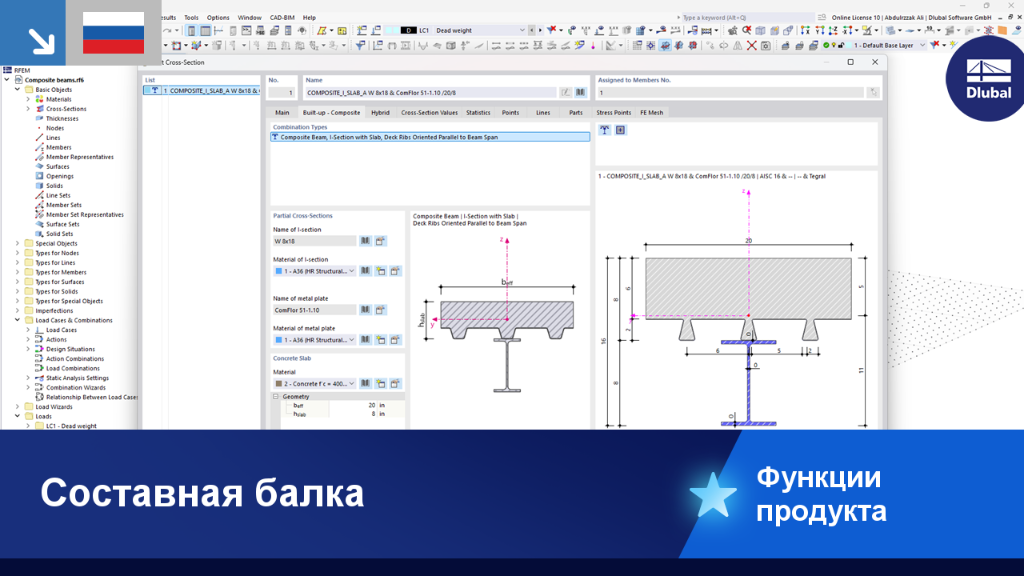
Task: Click edit icon next to ComFlor 51-1.10
Action: click(380, 310)
